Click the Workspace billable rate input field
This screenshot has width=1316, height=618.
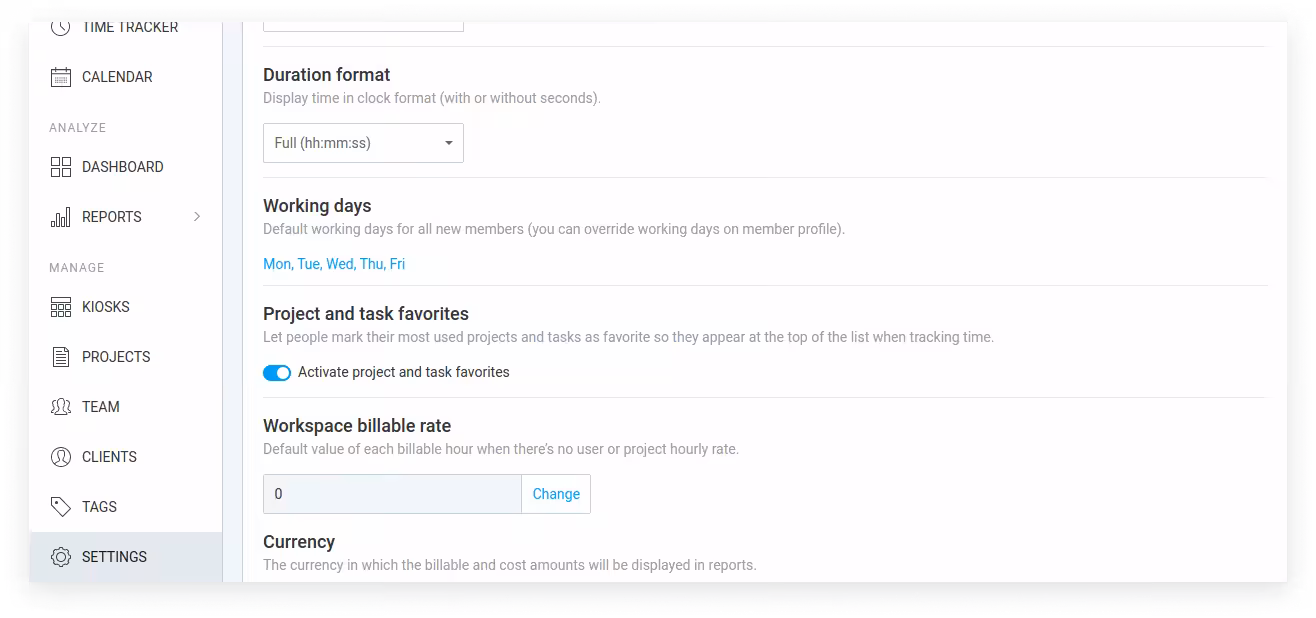click(x=392, y=494)
